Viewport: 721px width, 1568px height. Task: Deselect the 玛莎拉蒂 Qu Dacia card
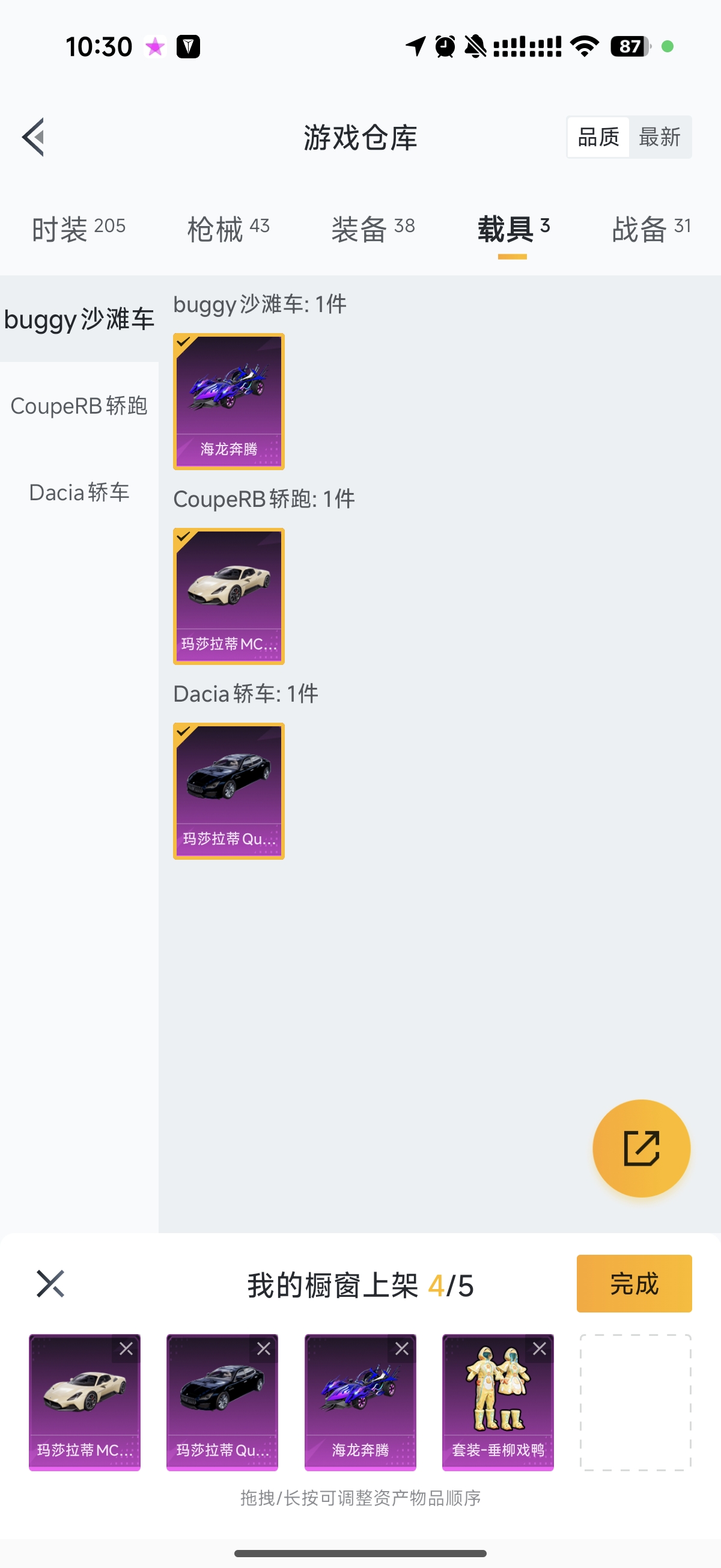coord(229,791)
